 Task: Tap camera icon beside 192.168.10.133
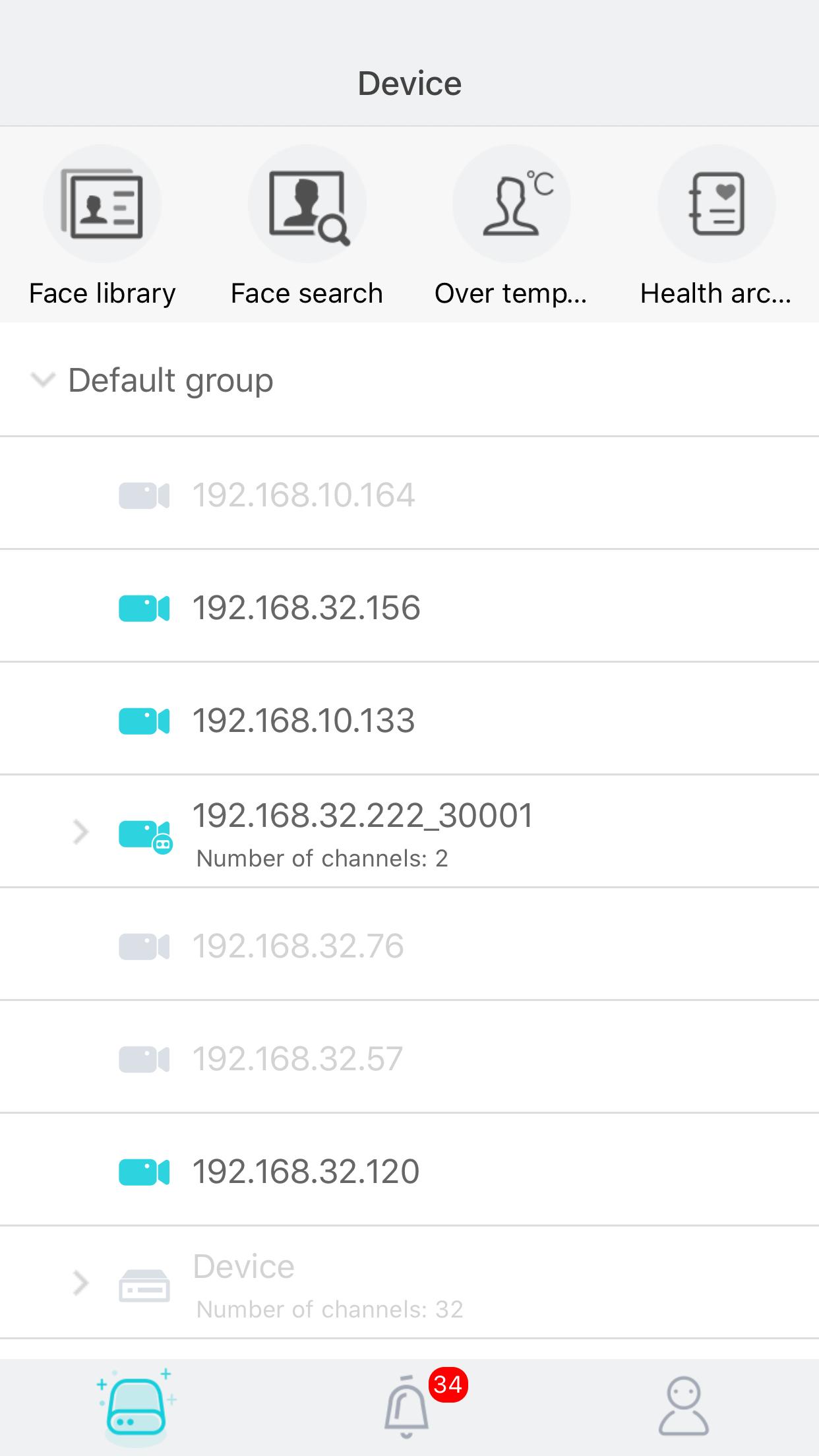coord(144,721)
